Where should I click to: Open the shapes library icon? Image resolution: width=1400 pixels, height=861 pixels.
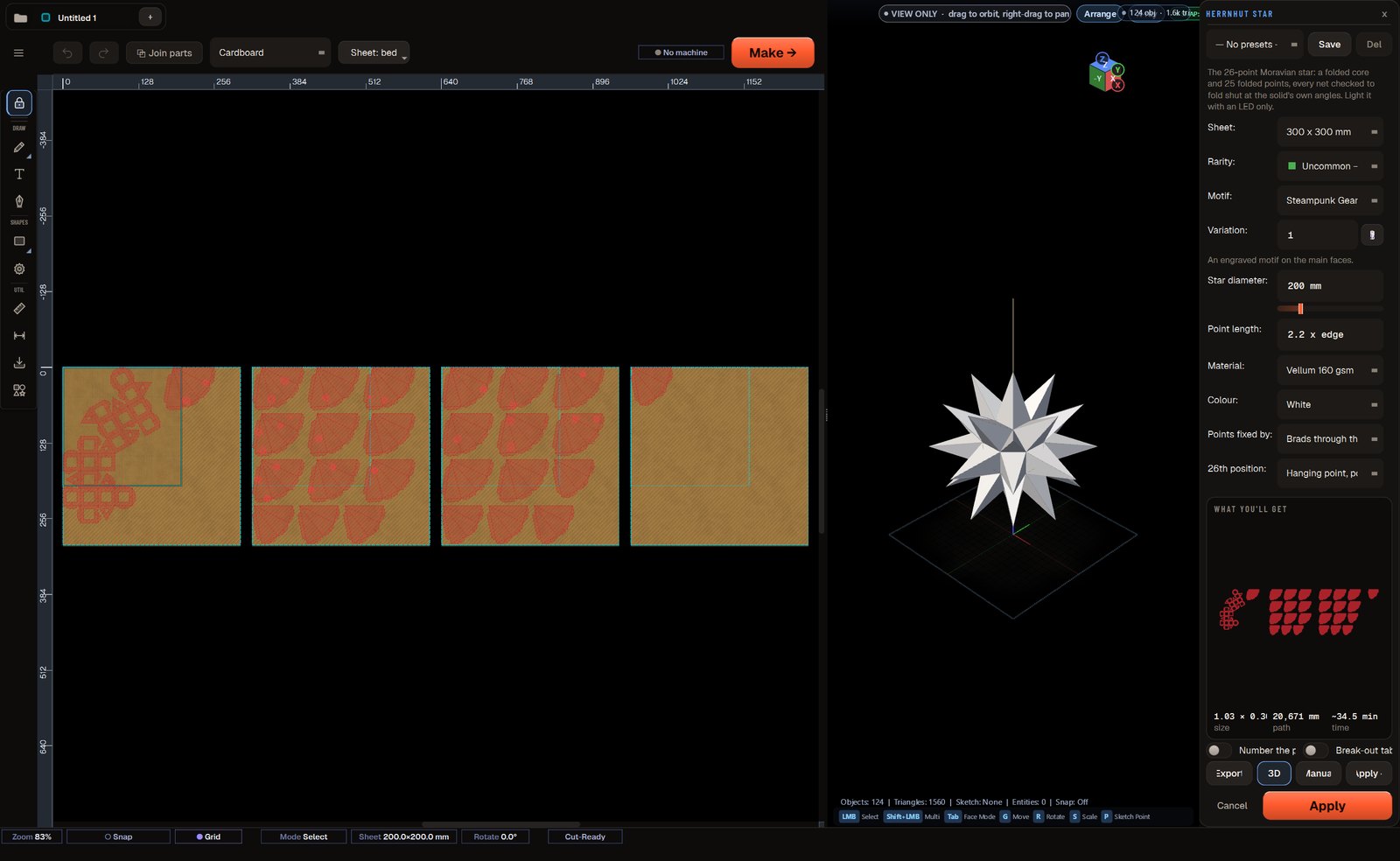(x=19, y=390)
